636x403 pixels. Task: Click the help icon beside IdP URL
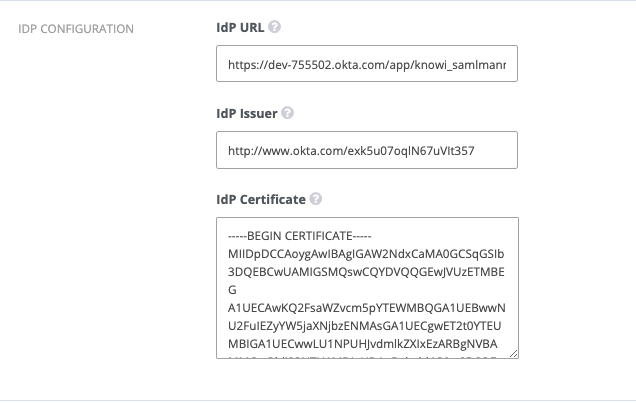point(275,28)
